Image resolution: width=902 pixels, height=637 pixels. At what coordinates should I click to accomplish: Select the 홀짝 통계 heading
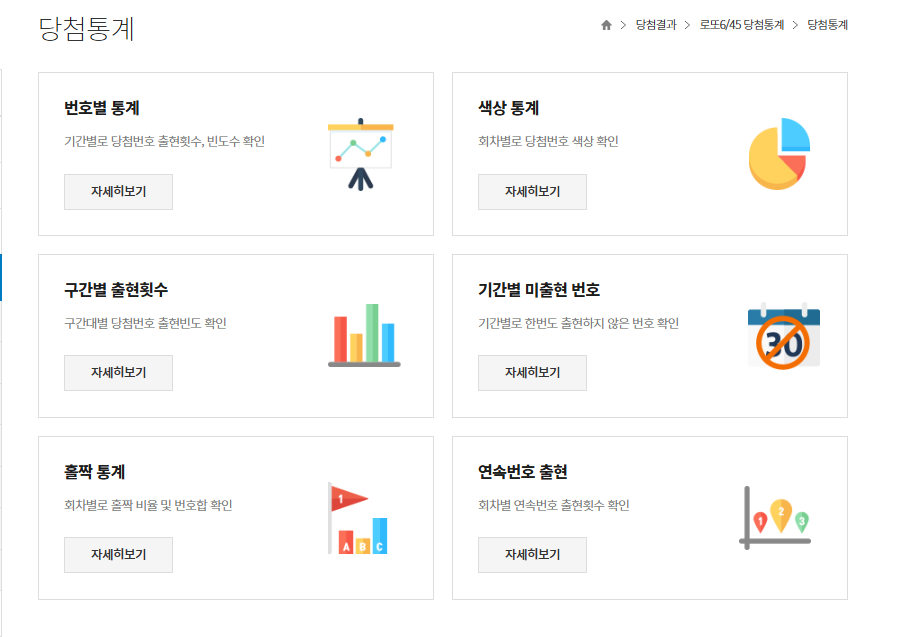pos(94,472)
